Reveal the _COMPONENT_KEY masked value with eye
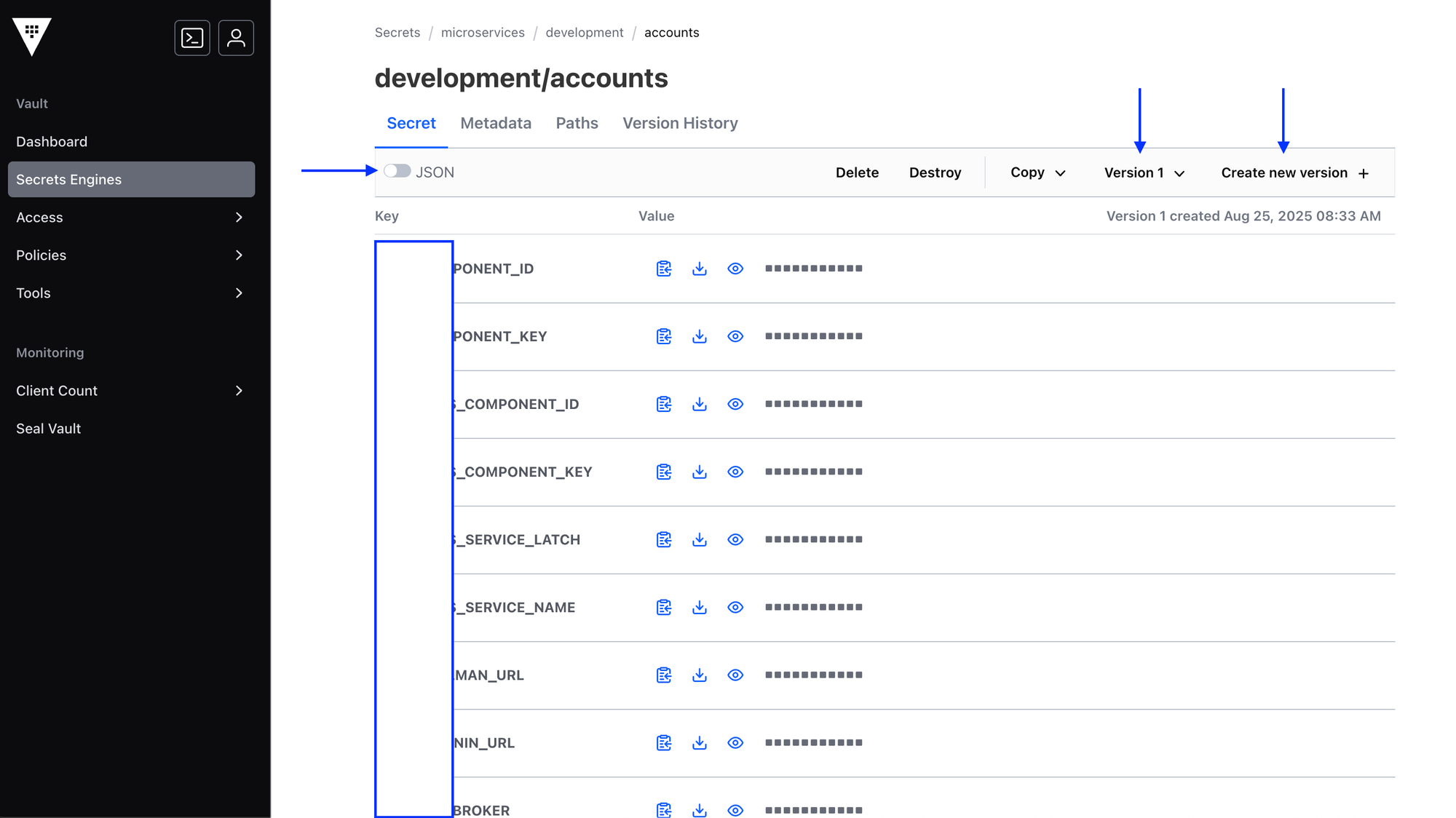 pos(735,472)
